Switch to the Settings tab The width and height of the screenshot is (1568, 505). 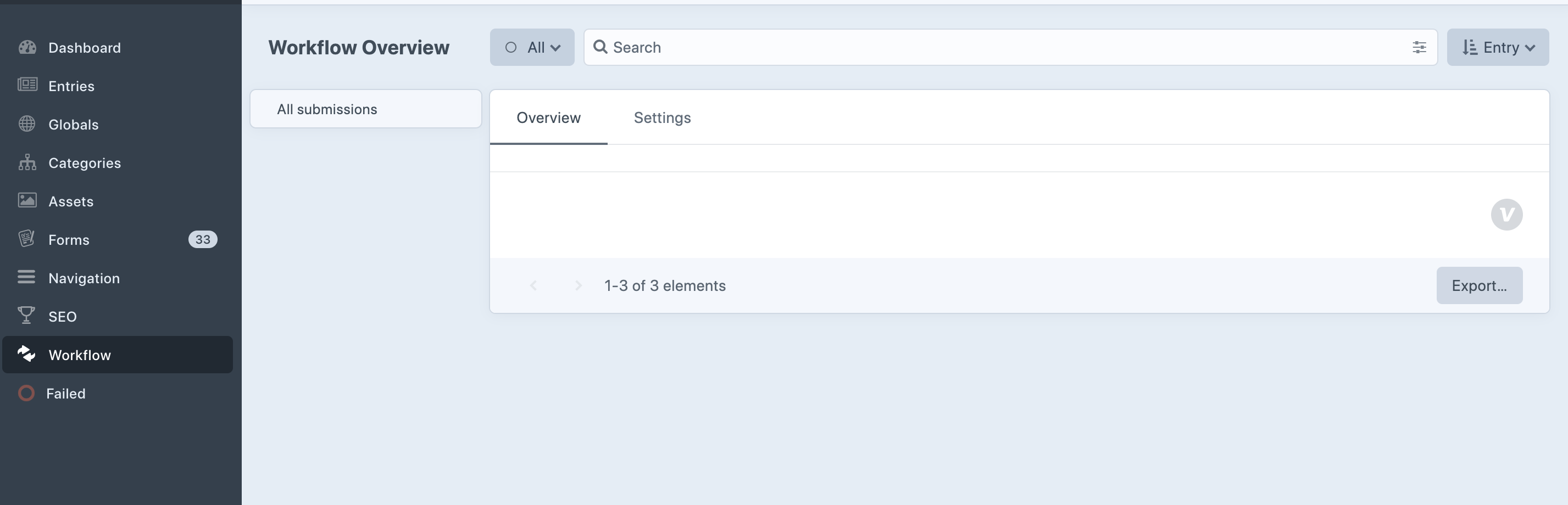click(x=662, y=117)
